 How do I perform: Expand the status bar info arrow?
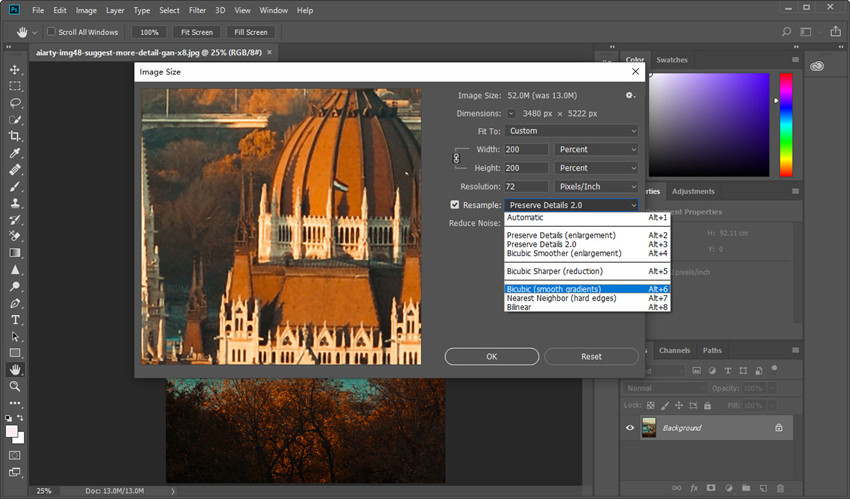click(173, 491)
